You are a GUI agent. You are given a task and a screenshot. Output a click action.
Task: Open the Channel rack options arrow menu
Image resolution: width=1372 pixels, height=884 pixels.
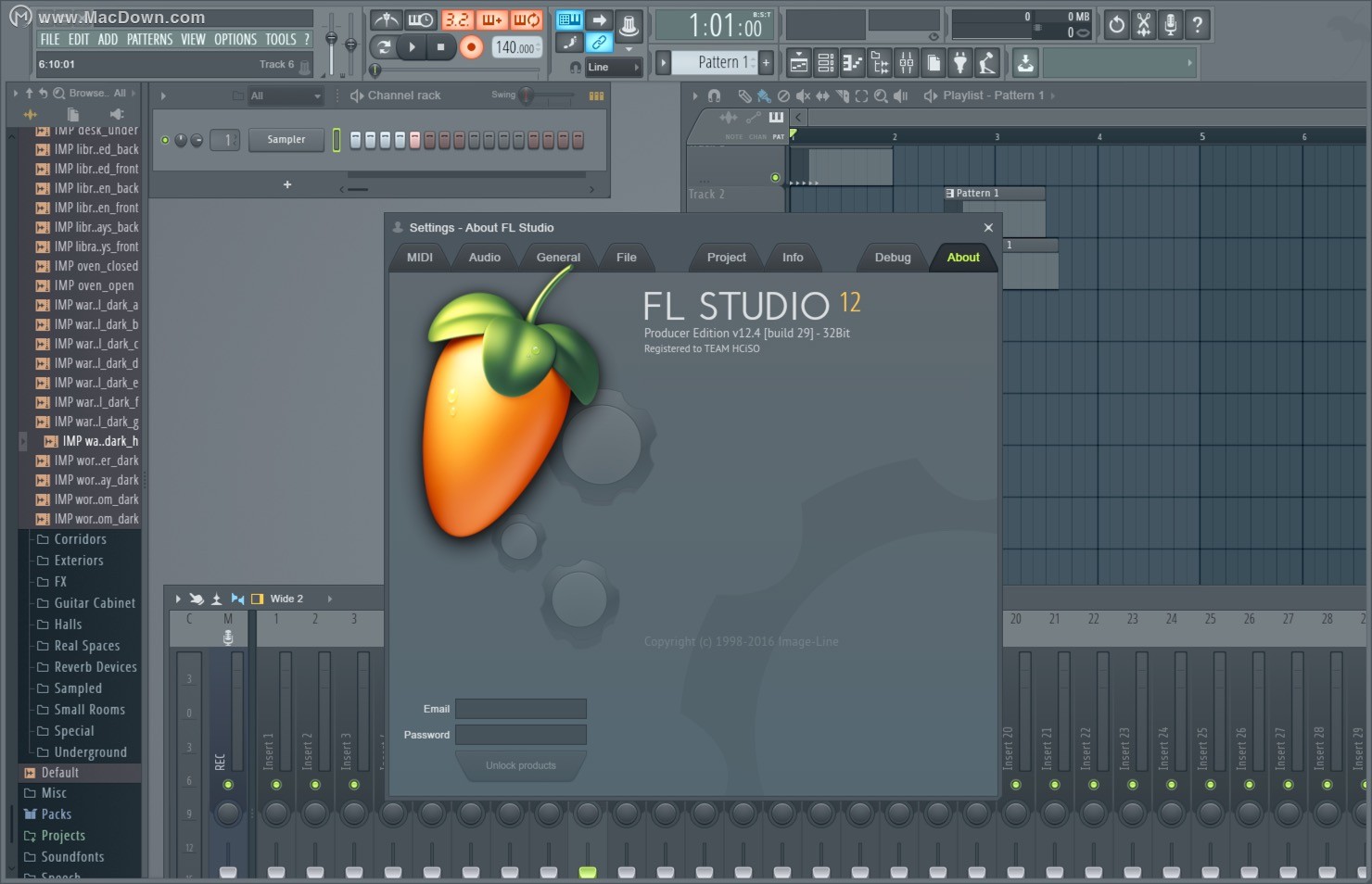pos(163,95)
